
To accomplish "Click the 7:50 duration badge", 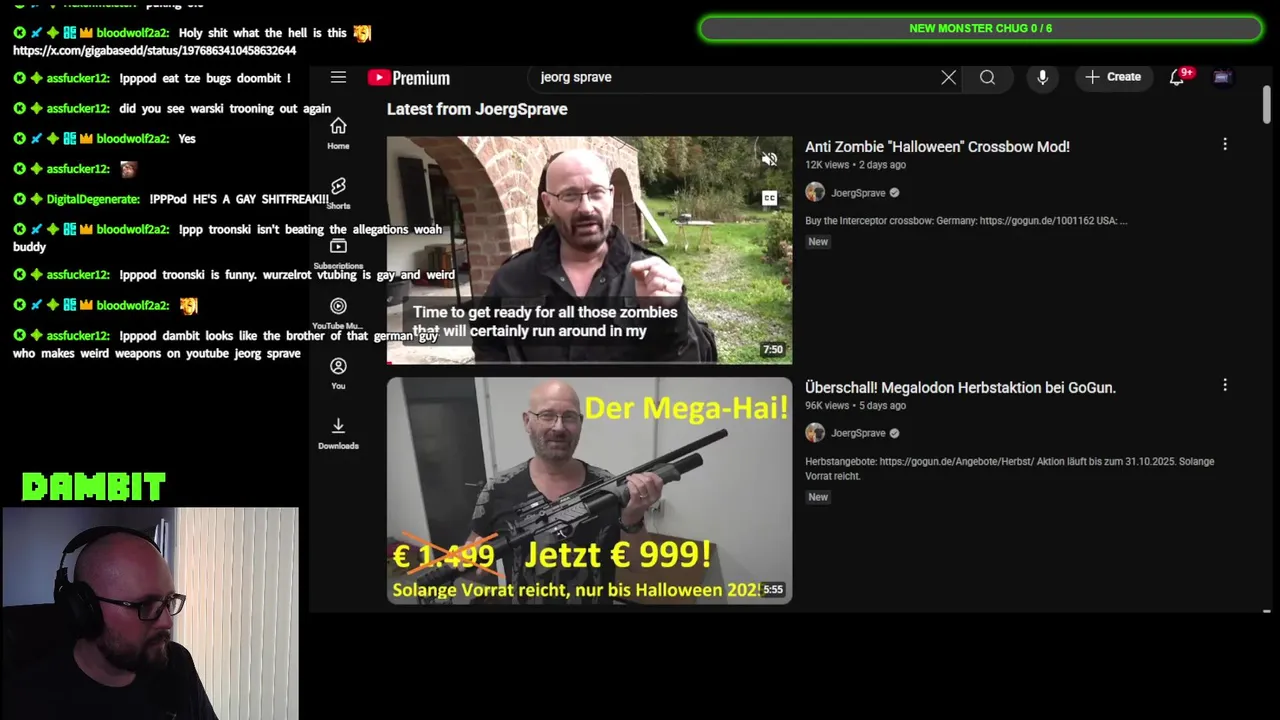I will (773, 350).
